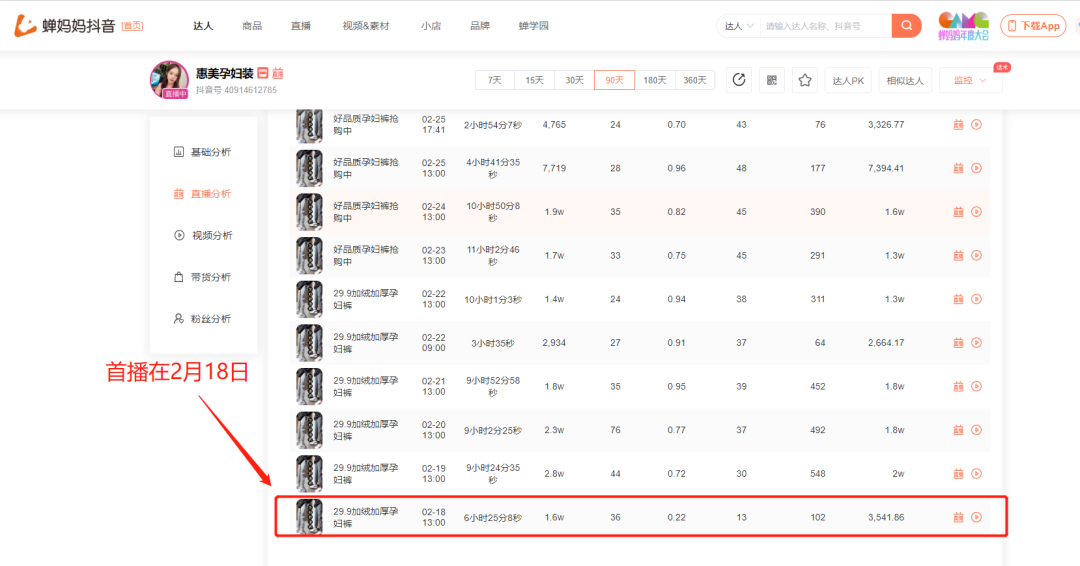Viewport: 1080px width, 566px height.
Task: Open the 02-24 live thumbnail
Action: click(309, 211)
